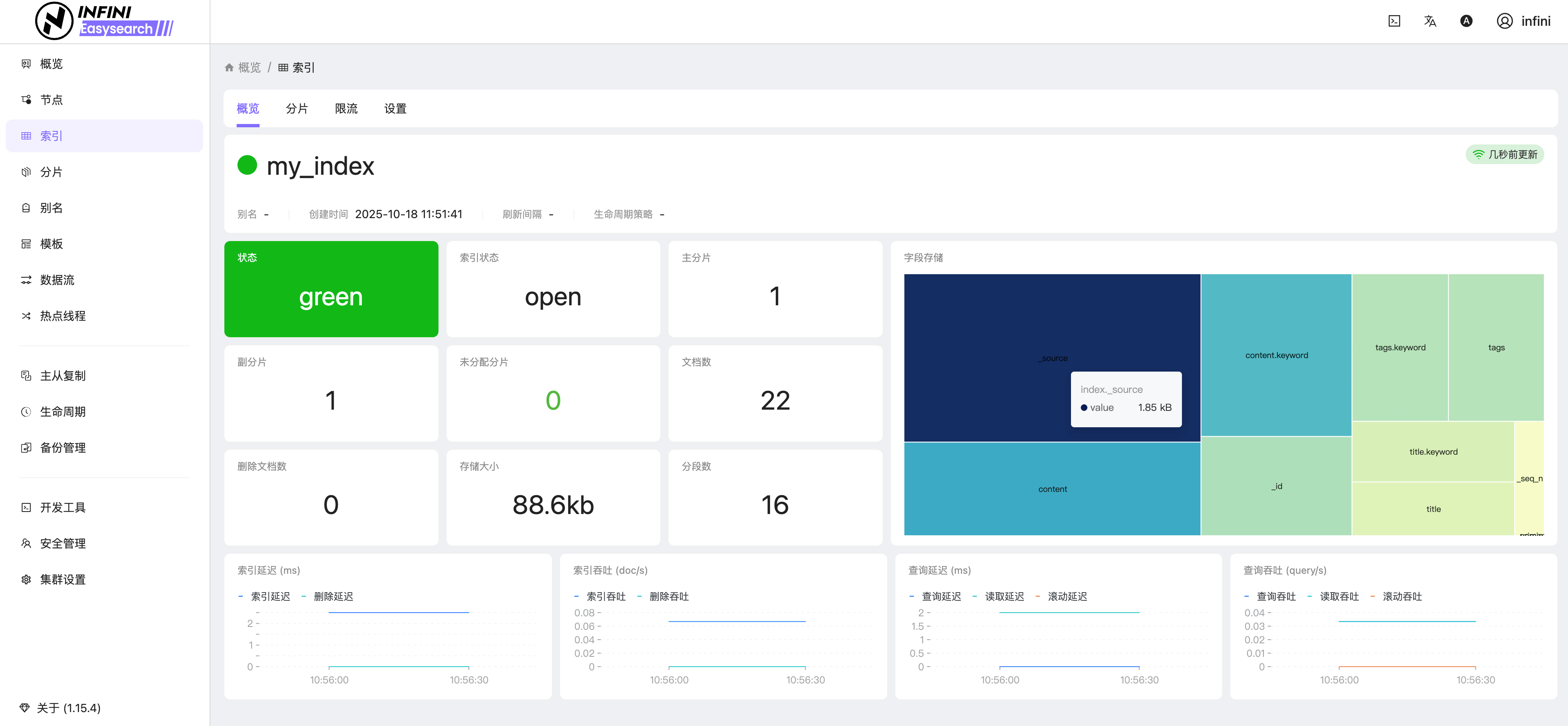This screenshot has width=1568, height=726.
Task: Toggle 删除吞吐 legend in throughput chart
Action: pyautogui.click(x=669, y=596)
